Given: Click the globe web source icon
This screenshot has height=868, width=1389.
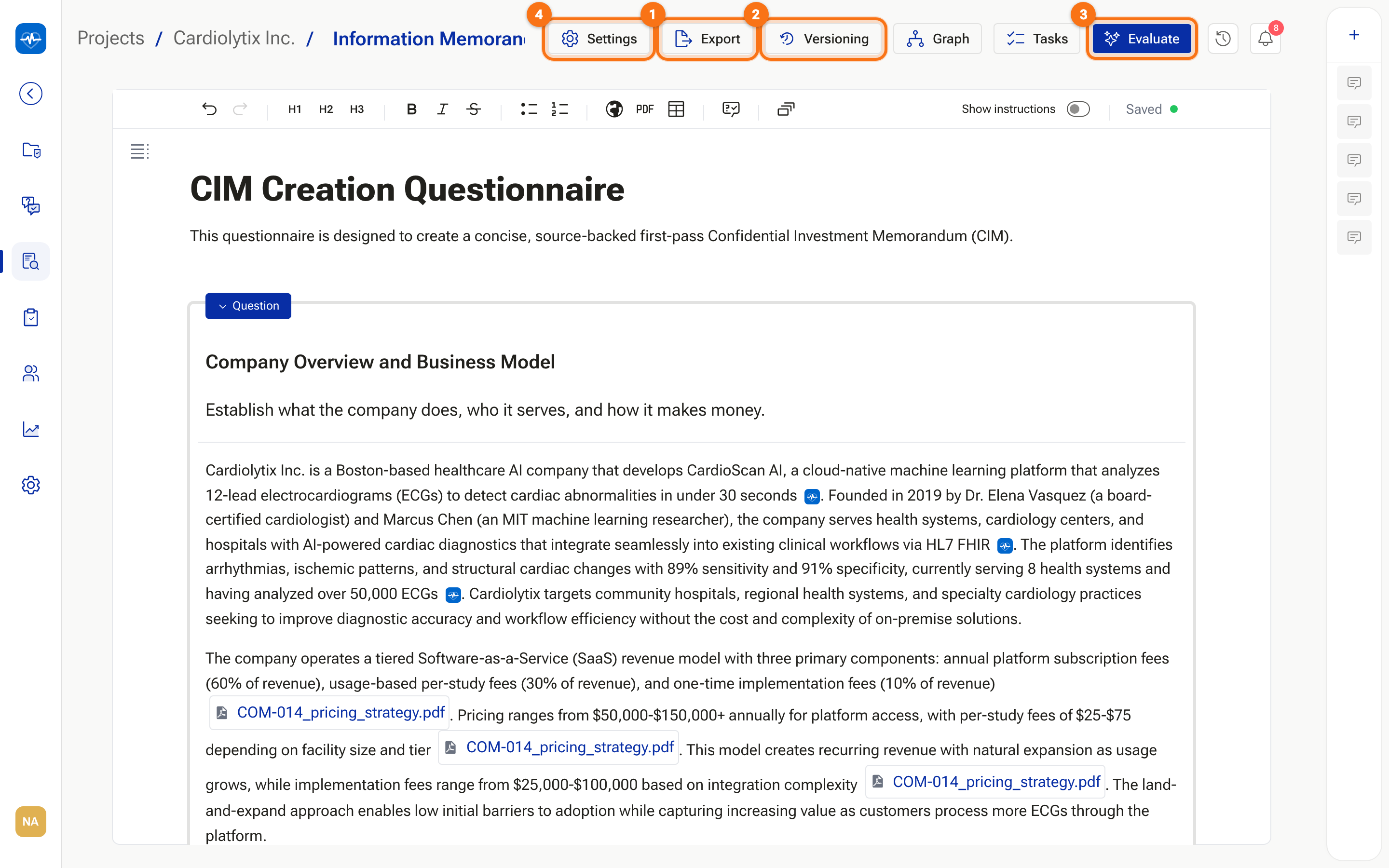Looking at the screenshot, I should tap(613, 109).
